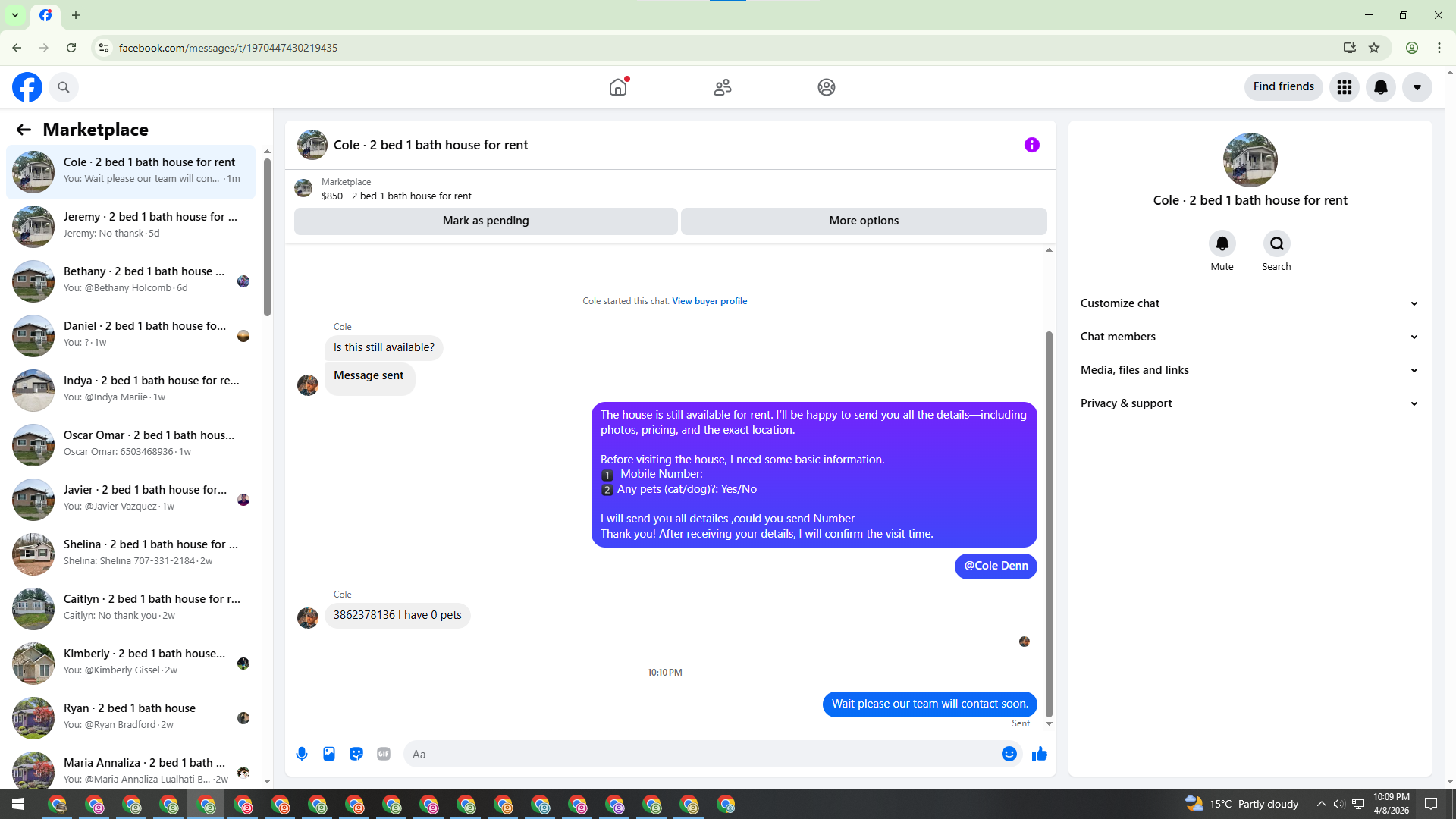Expand Media, files and links section
This screenshot has height=819, width=1456.
(1250, 370)
